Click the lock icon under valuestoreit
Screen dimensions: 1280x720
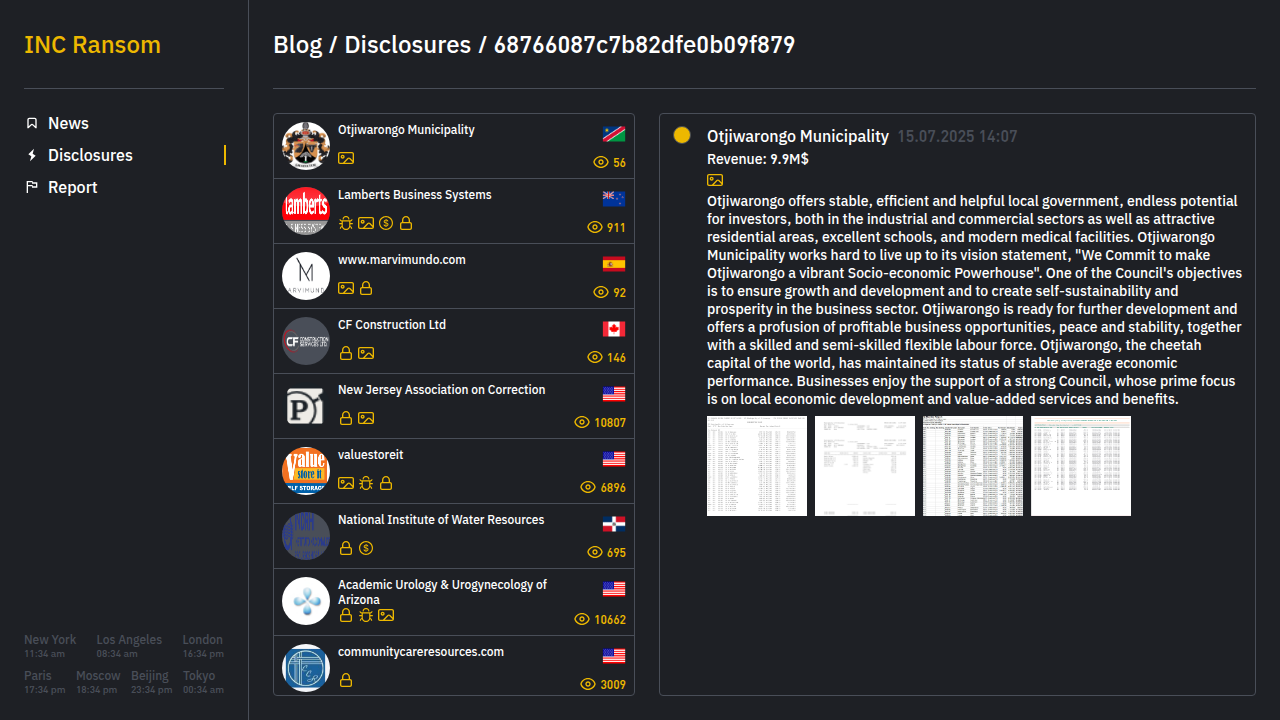click(386, 483)
